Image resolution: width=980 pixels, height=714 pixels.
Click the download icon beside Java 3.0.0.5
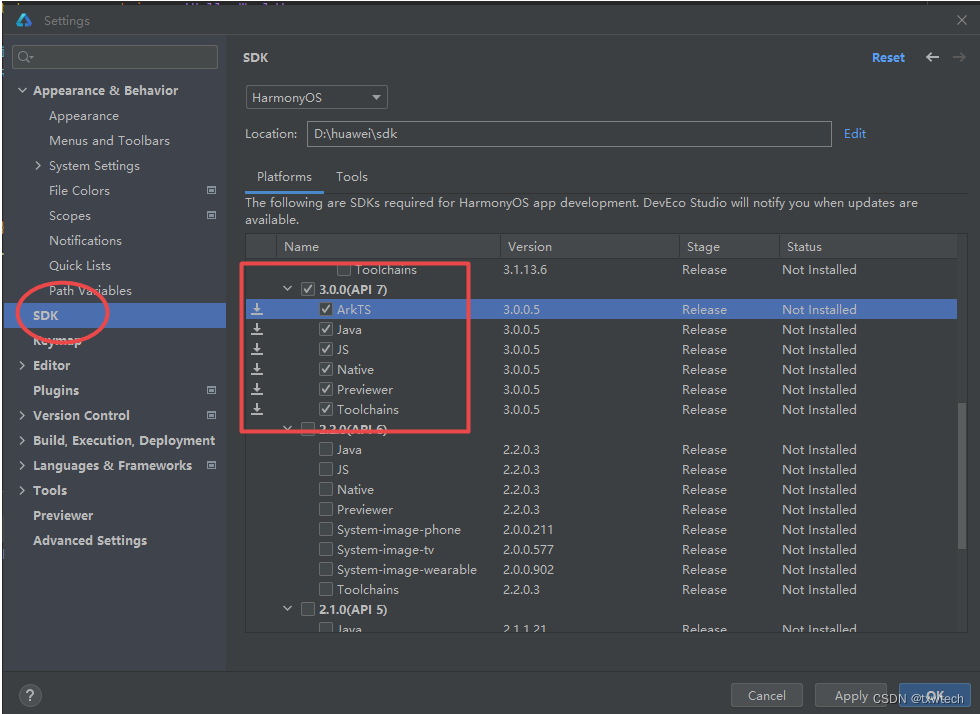[x=257, y=329]
